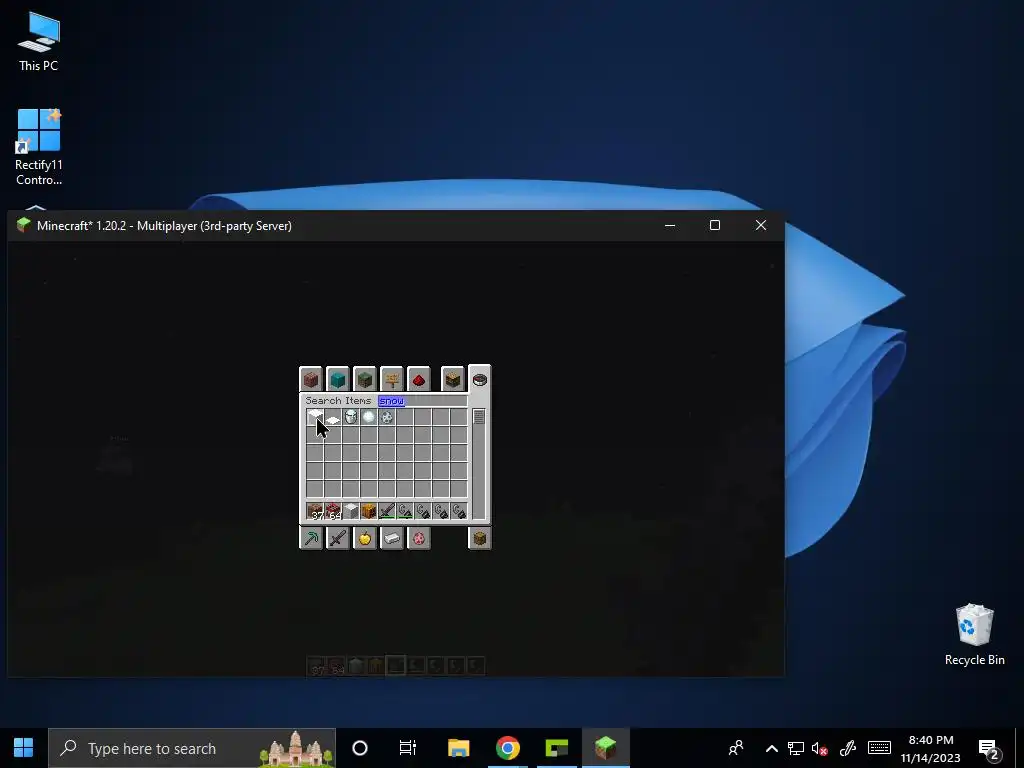
Task: Select the Recycle Bin desktop icon
Action: pyautogui.click(x=974, y=635)
